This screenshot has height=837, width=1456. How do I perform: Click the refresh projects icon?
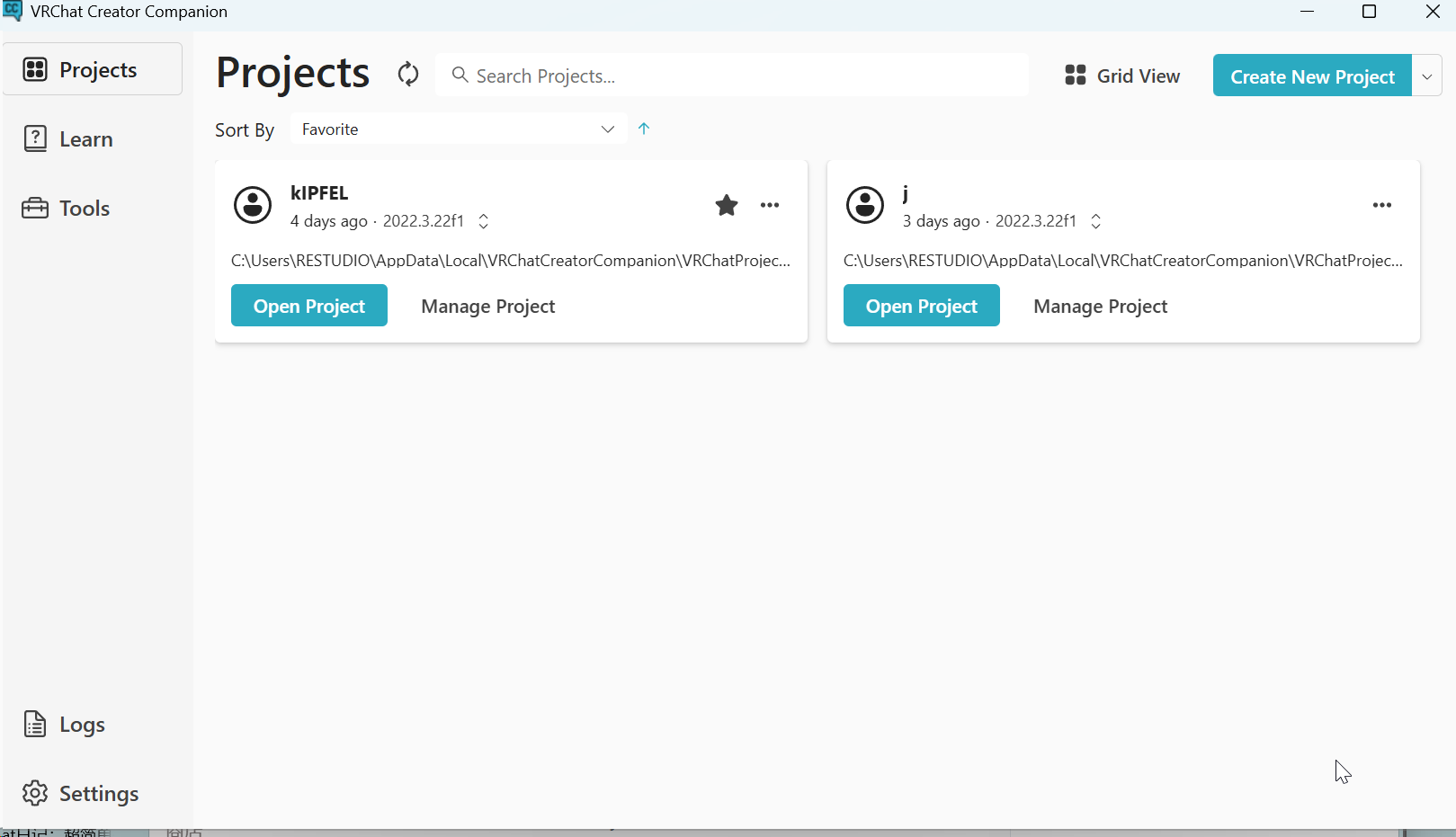(x=408, y=75)
